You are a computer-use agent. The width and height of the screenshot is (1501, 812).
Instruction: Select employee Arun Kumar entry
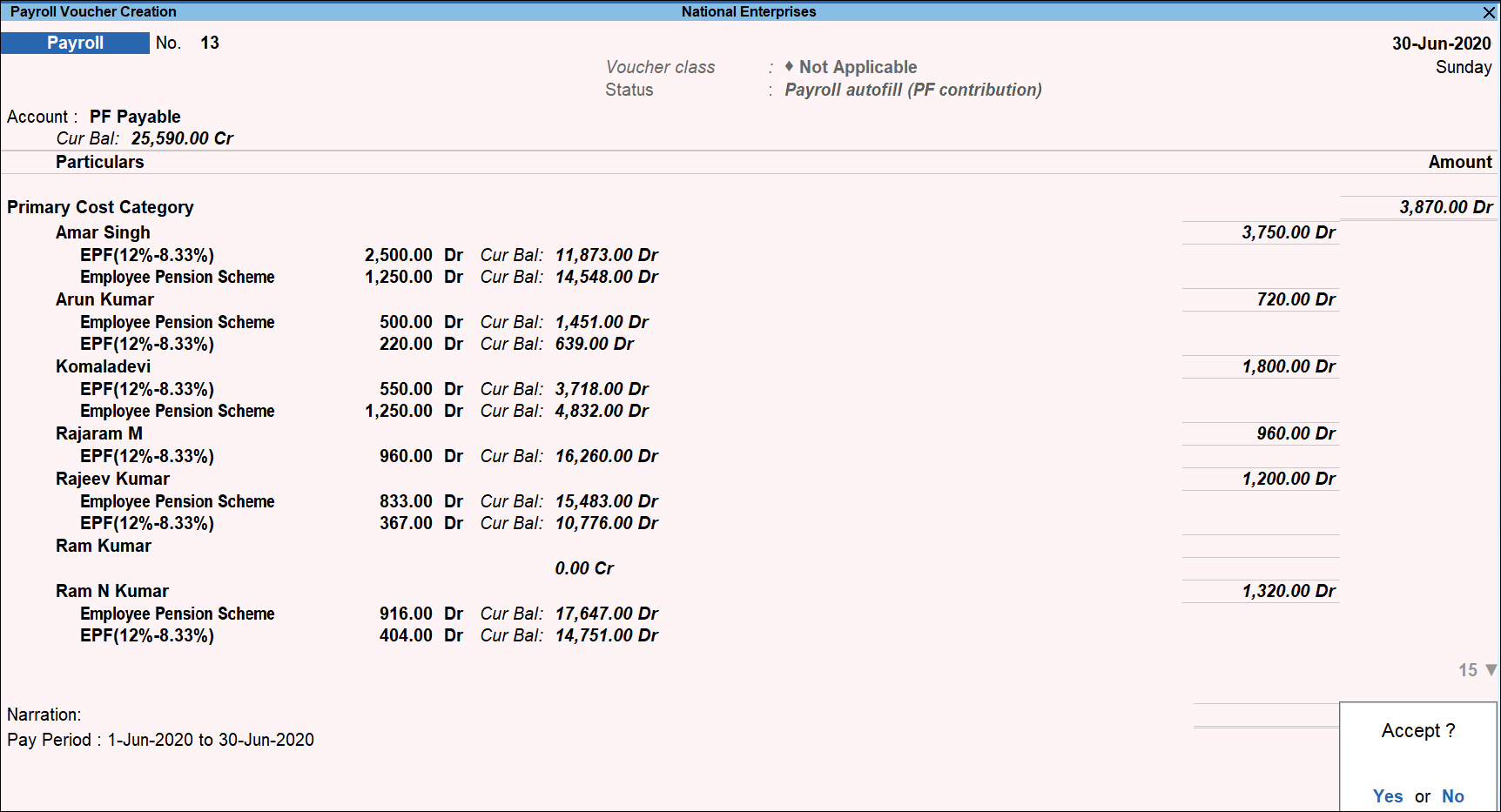(x=104, y=299)
